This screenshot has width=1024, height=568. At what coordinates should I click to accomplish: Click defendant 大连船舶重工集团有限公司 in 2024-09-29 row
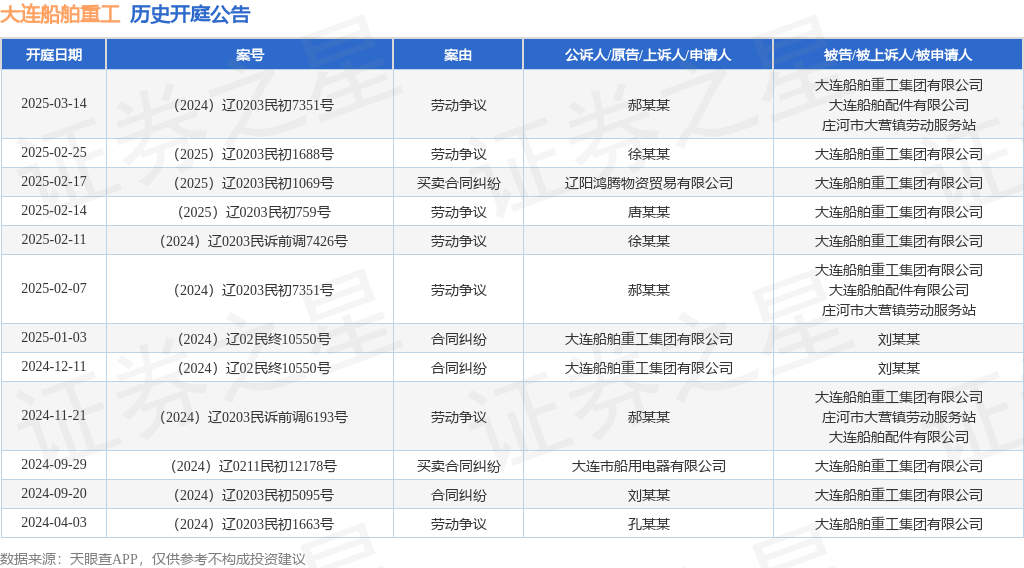899,466
